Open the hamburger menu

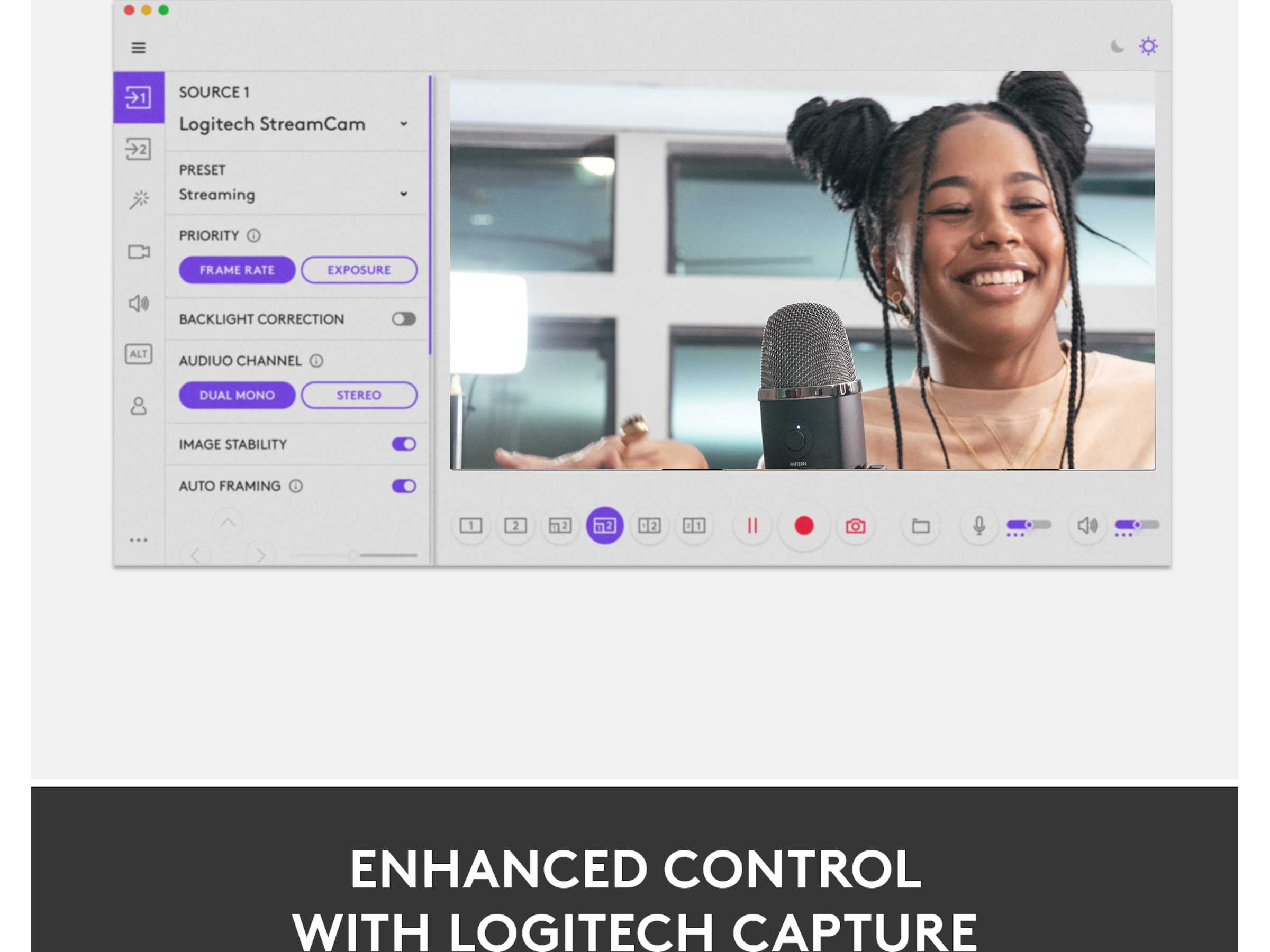pos(138,48)
